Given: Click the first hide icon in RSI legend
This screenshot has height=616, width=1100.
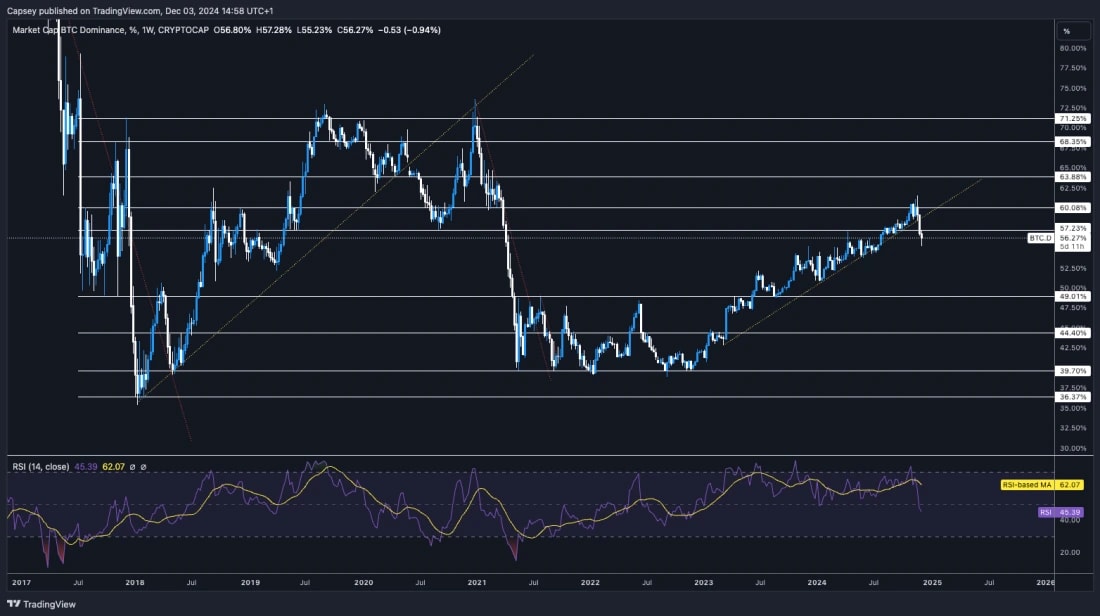Looking at the screenshot, I should (x=133, y=466).
